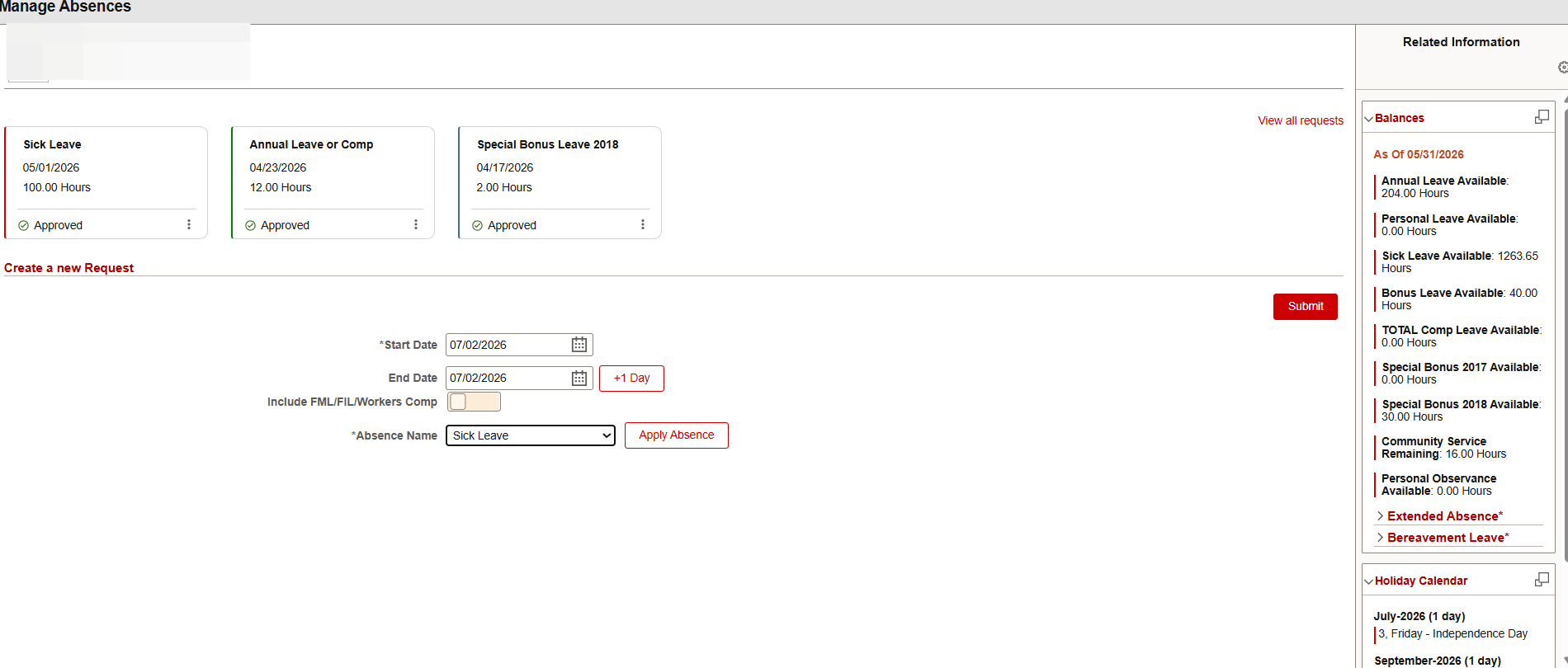
Task: Open the Special Bonus Leave 2018 card
Action: pos(560,182)
